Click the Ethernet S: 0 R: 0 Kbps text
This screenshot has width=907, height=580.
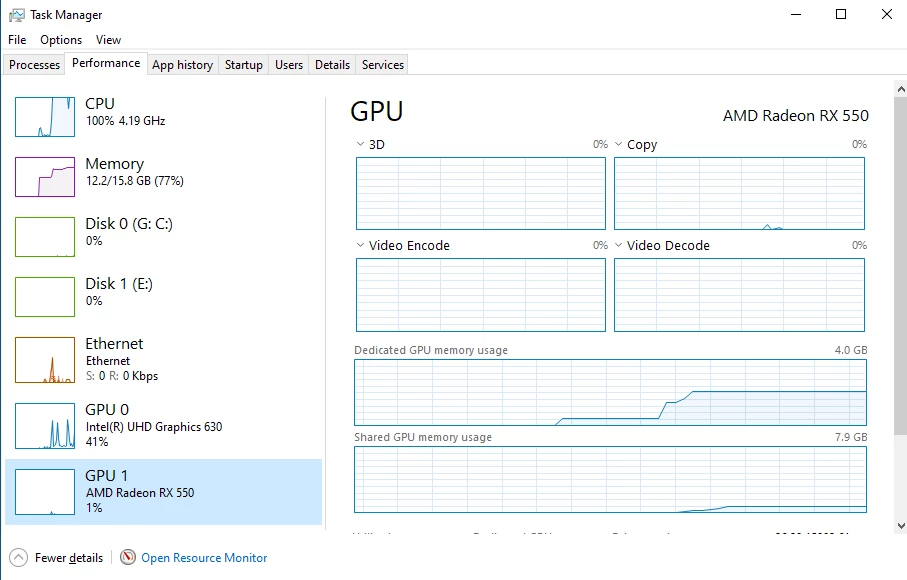pyautogui.click(x=122, y=376)
